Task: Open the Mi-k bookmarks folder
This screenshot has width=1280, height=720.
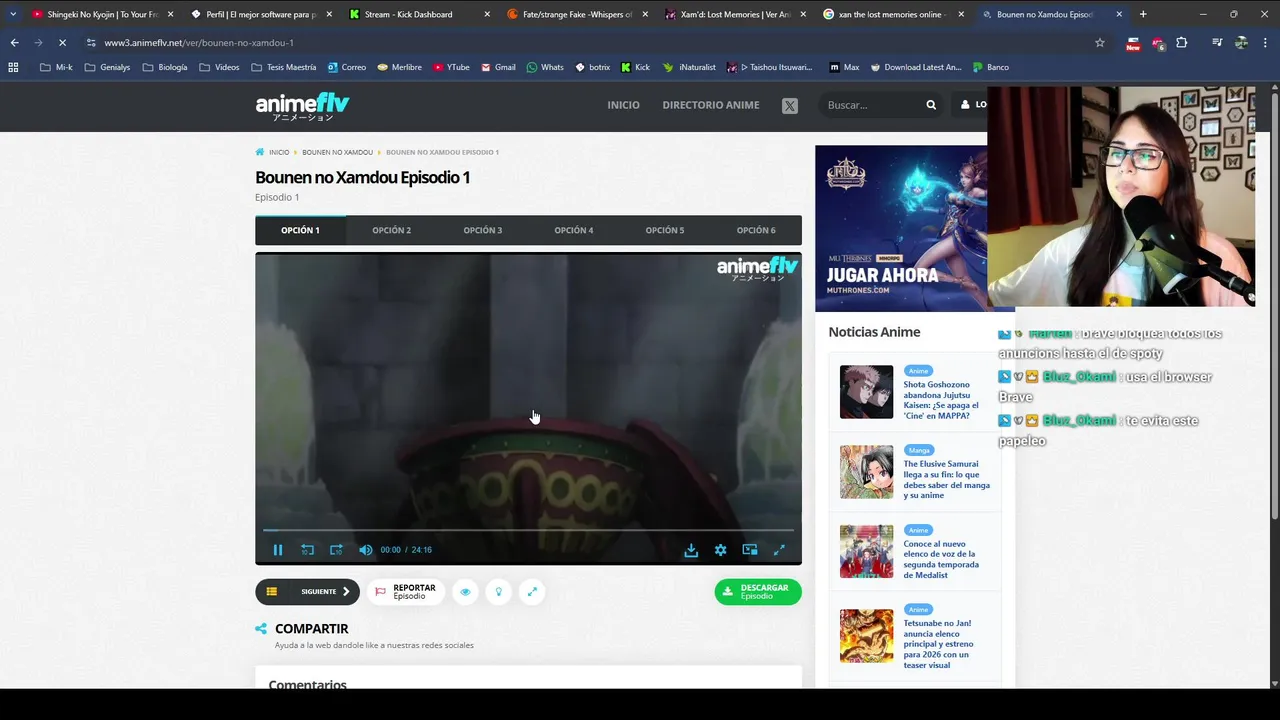Action: pos(56,67)
